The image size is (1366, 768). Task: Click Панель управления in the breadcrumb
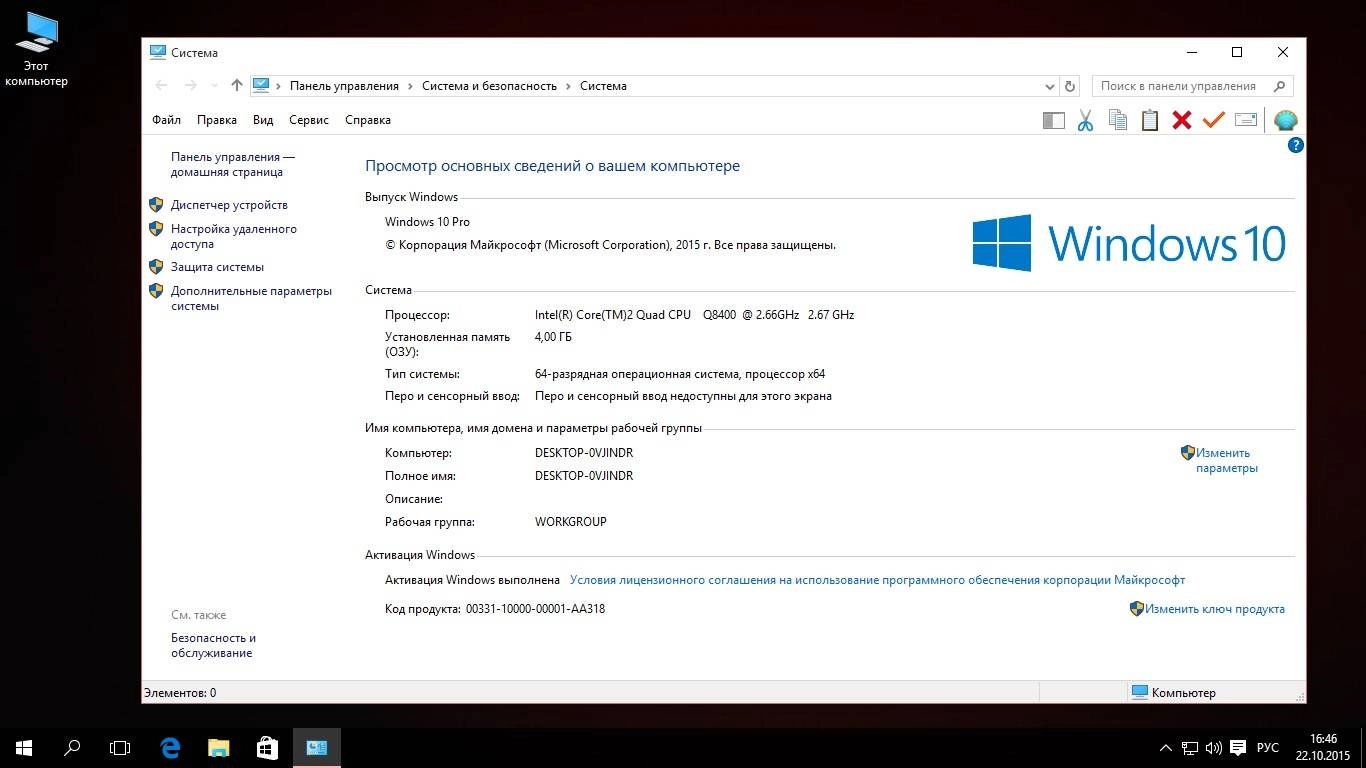click(x=344, y=86)
